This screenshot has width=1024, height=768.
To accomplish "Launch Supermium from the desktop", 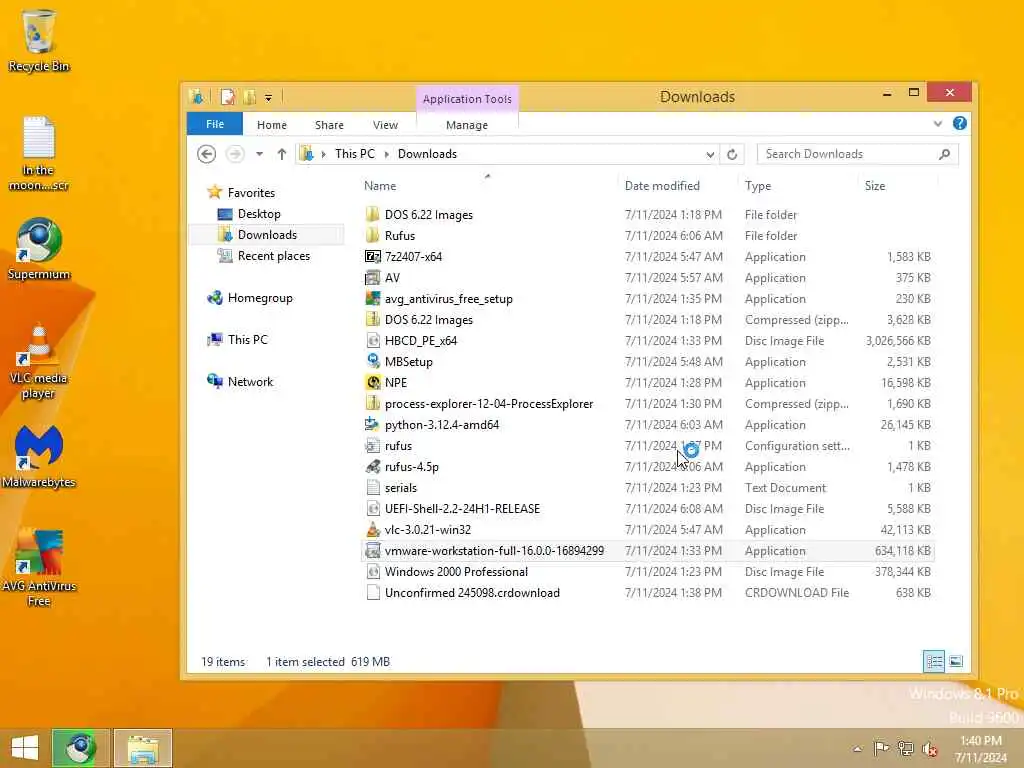I will (x=39, y=248).
